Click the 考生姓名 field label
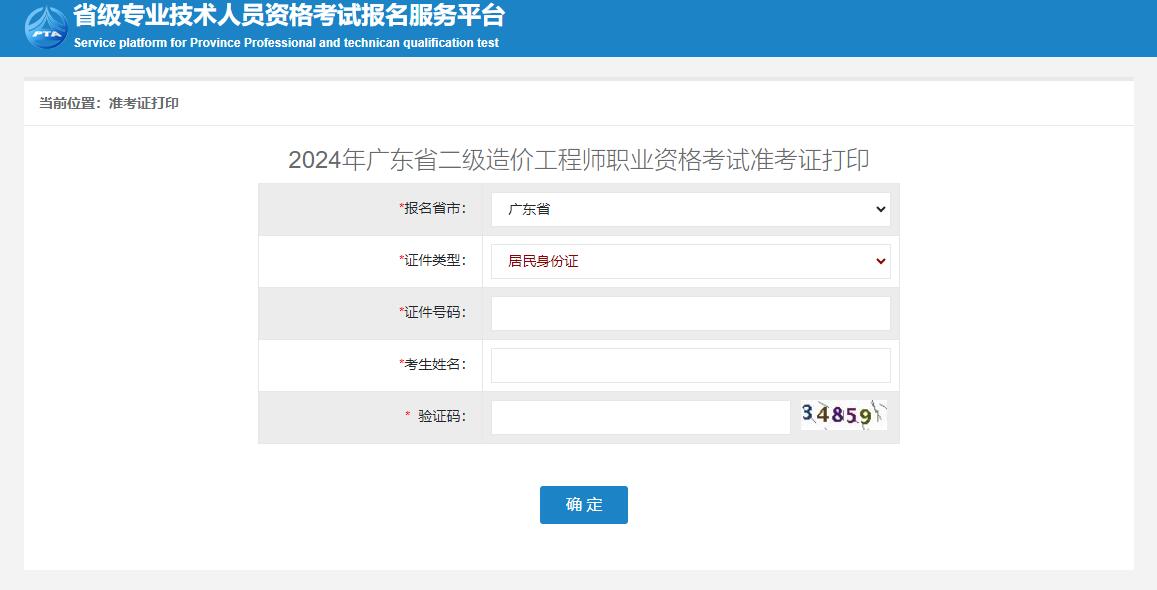Image resolution: width=1157 pixels, height=590 pixels. pyautogui.click(x=433, y=364)
